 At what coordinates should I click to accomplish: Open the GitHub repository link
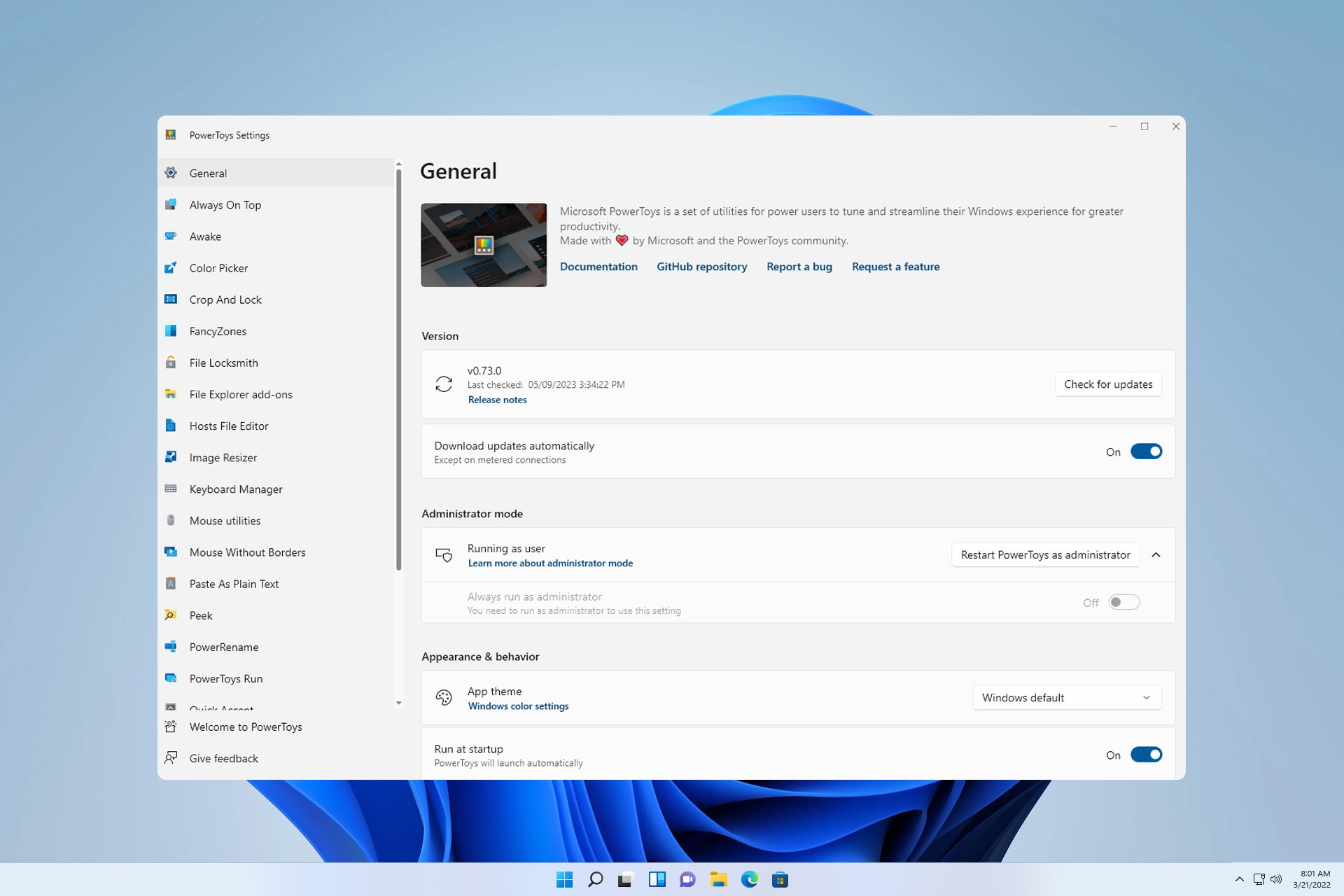click(x=701, y=267)
